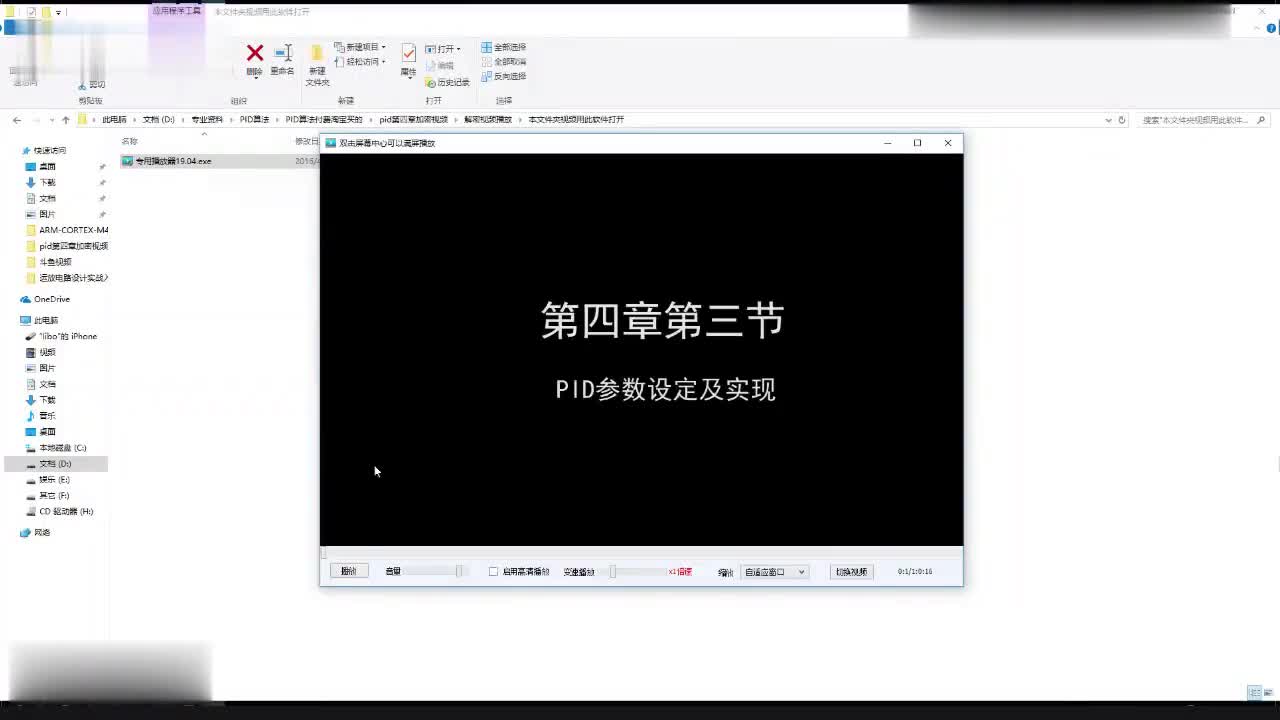Open quick access toolbar customize arrow
This screenshot has height=720, width=1280.
coord(58,12)
